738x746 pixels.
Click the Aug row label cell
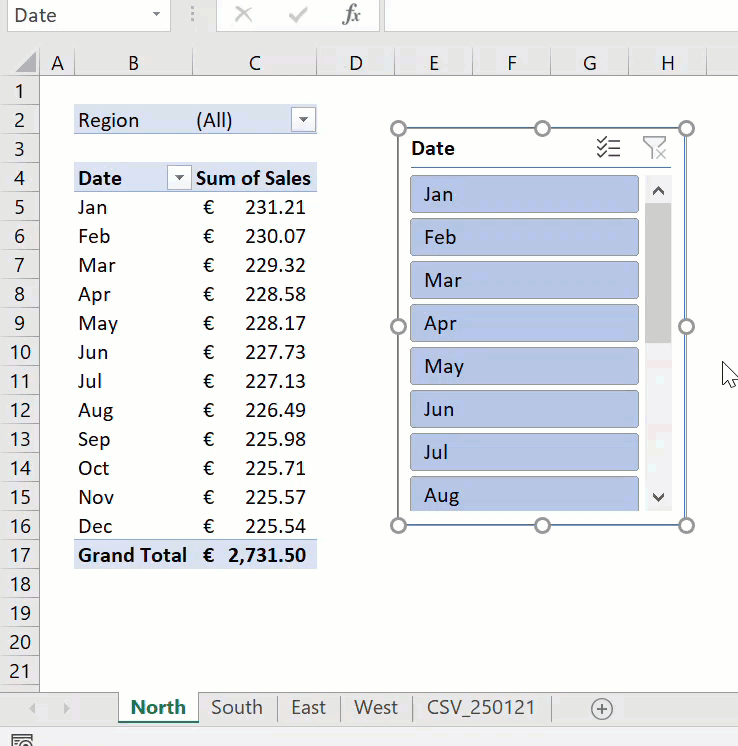pyautogui.click(x=133, y=411)
